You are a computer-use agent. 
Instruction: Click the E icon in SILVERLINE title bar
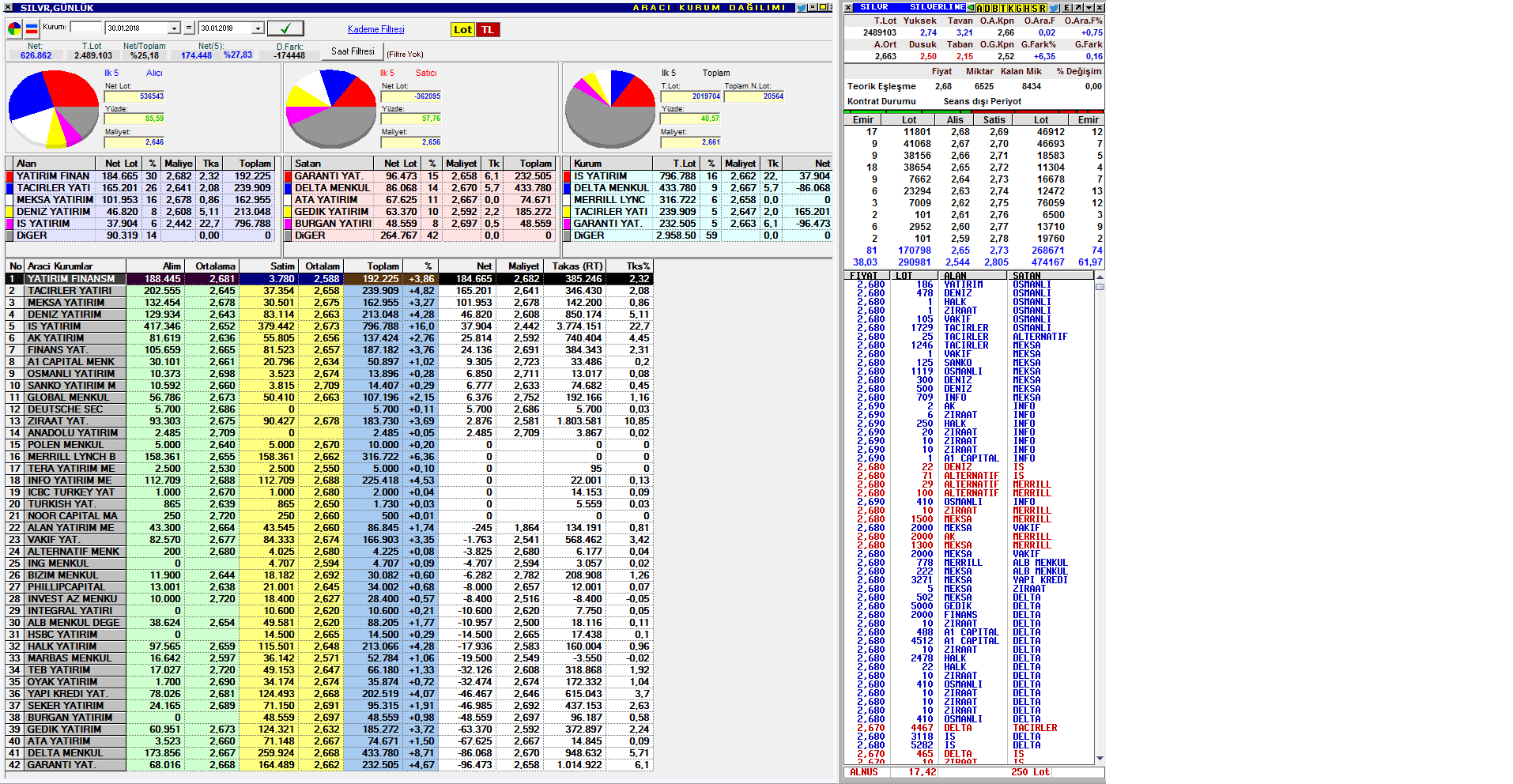pyautogui.click(x=1067, y=7)
